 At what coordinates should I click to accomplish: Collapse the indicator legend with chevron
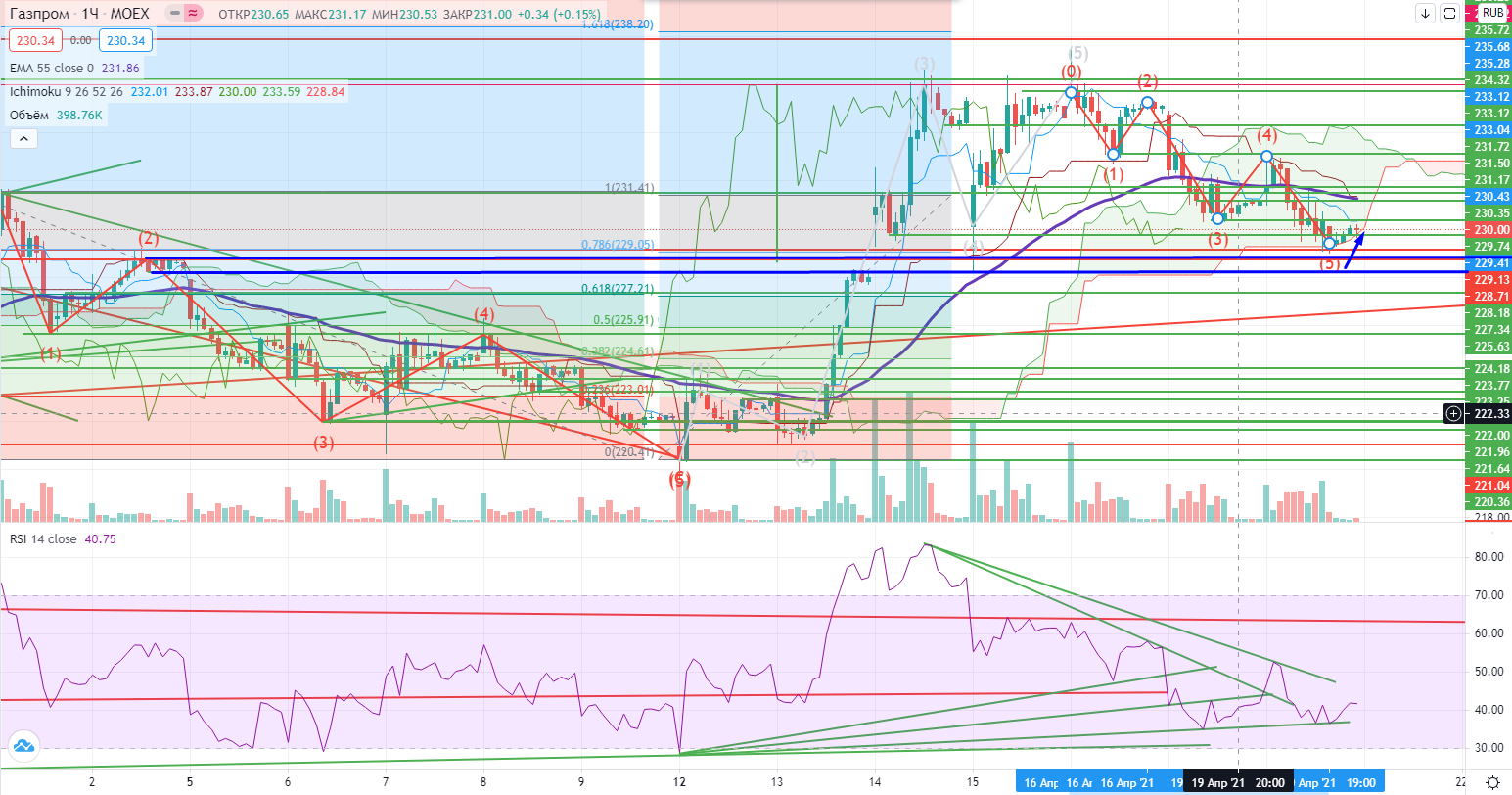coord(23,139)
